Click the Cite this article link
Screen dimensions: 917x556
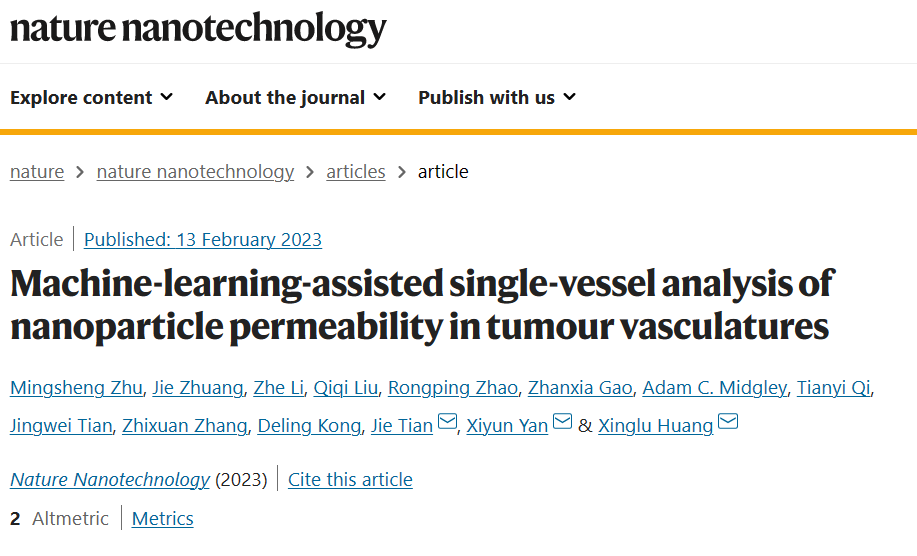[350, 479]
